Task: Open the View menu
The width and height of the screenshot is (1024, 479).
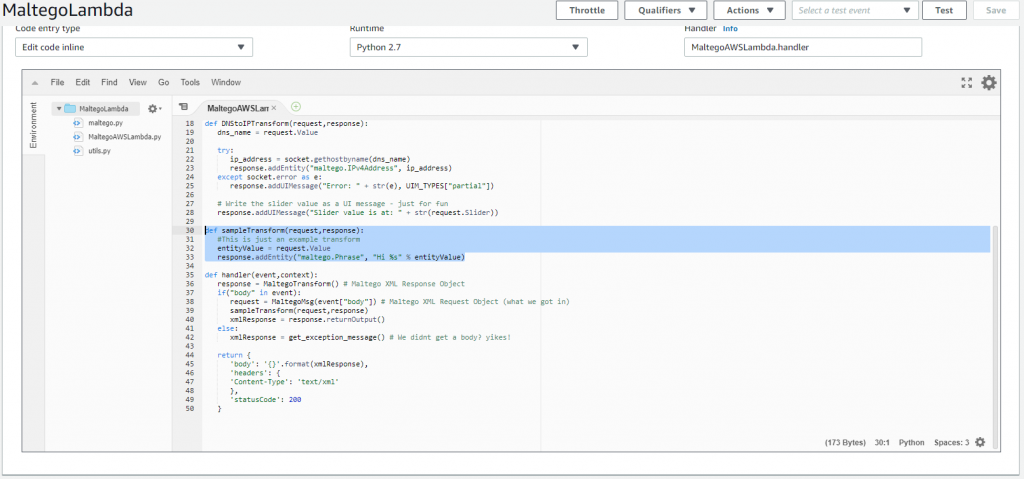Action: [x=138, y=82]
